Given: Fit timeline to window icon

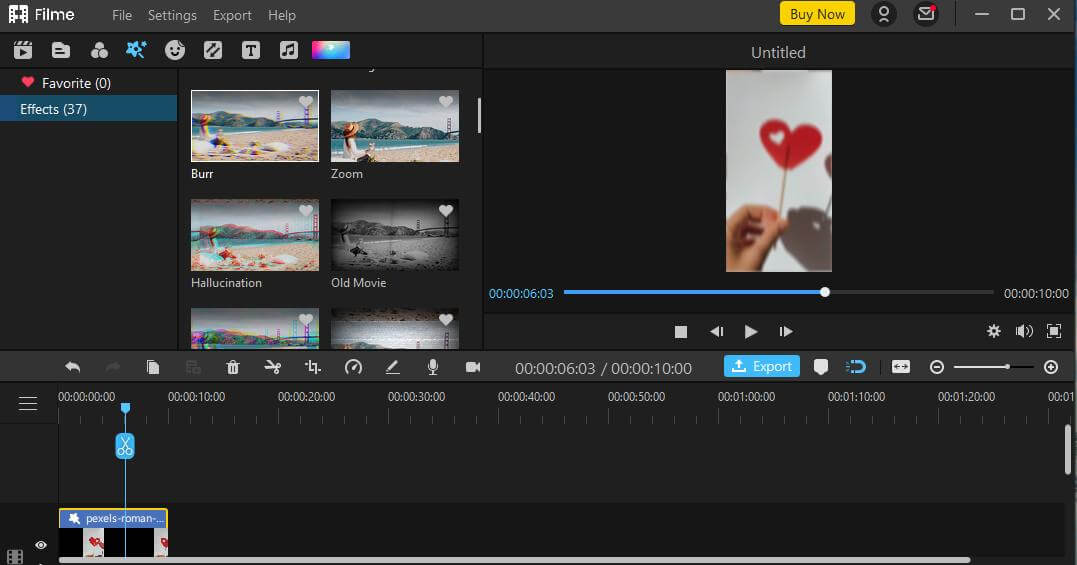Looking at the screenshot, I should click(x=900, y=367).
